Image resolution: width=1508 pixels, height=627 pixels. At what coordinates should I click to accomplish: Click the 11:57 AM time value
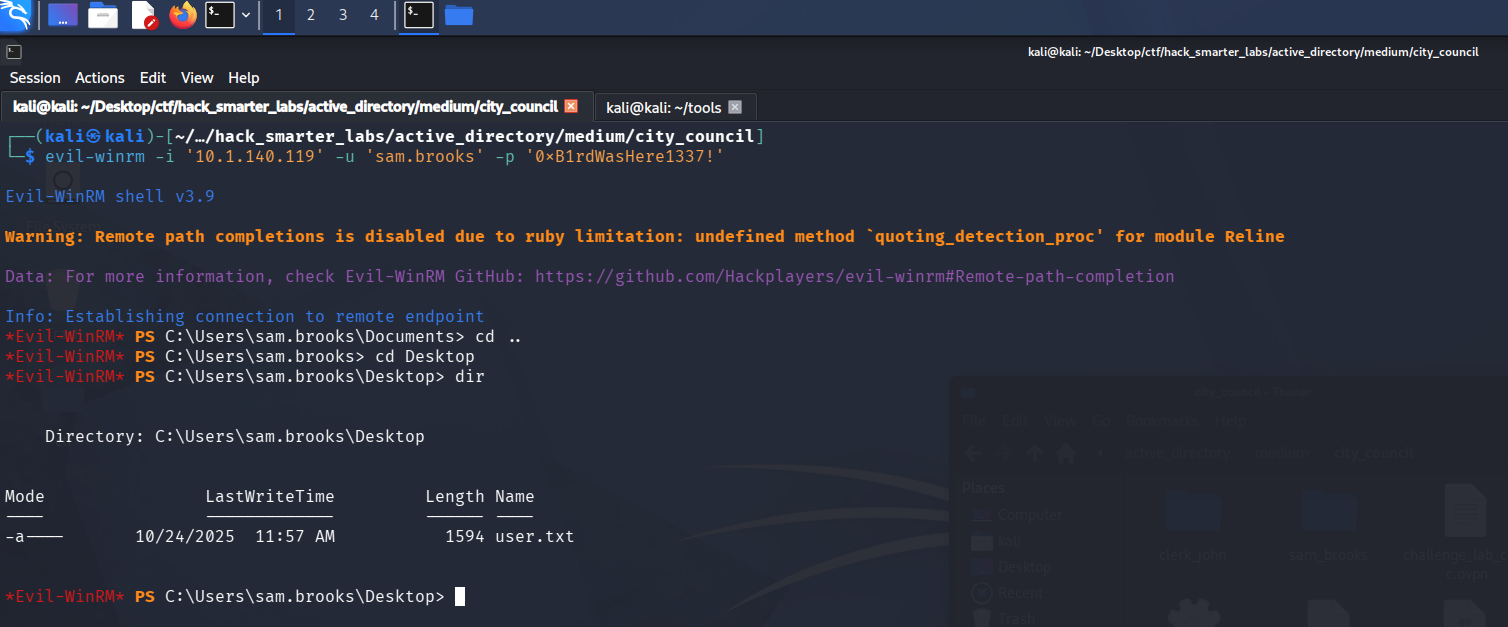(x=295, y=537)
